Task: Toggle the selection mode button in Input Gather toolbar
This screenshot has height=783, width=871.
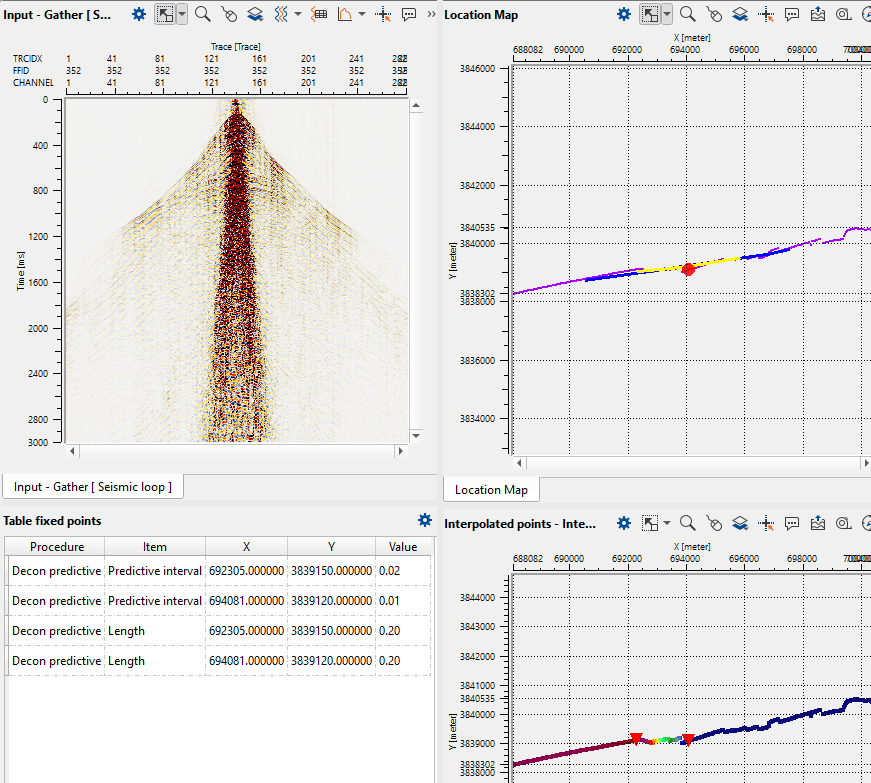Action: tap(166, 14)
